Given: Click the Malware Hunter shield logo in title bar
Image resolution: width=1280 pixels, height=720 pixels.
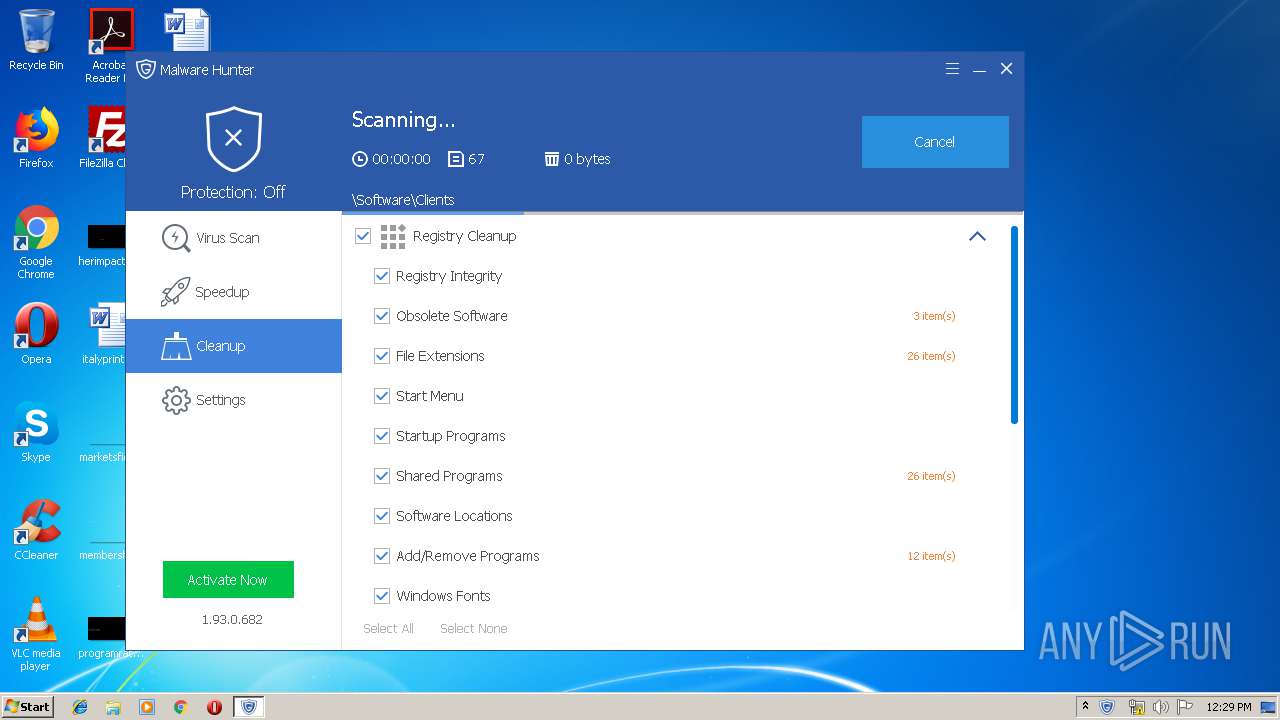Looking at the screenshot, I should click(x=146, y=69).
